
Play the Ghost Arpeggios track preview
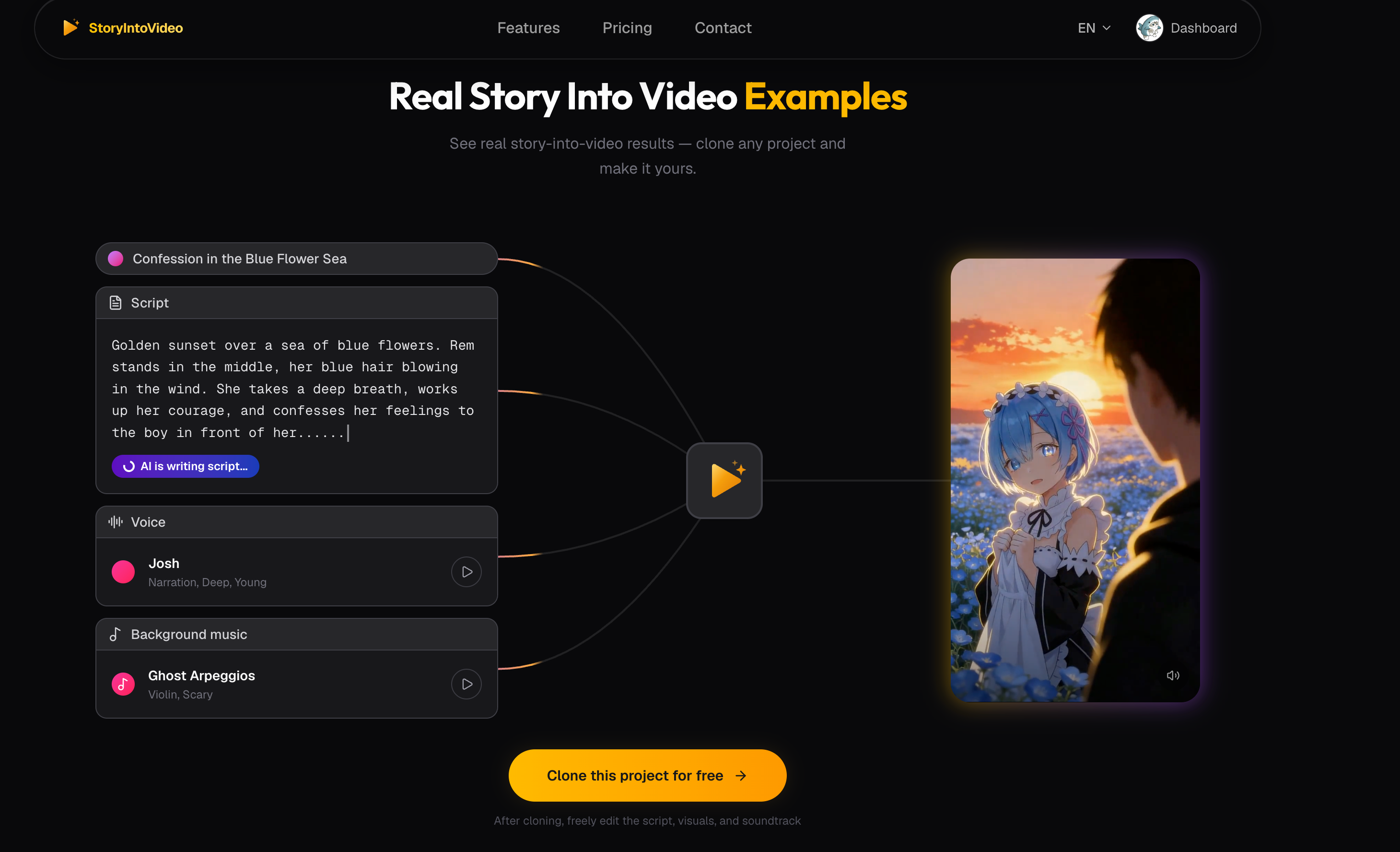467,684
